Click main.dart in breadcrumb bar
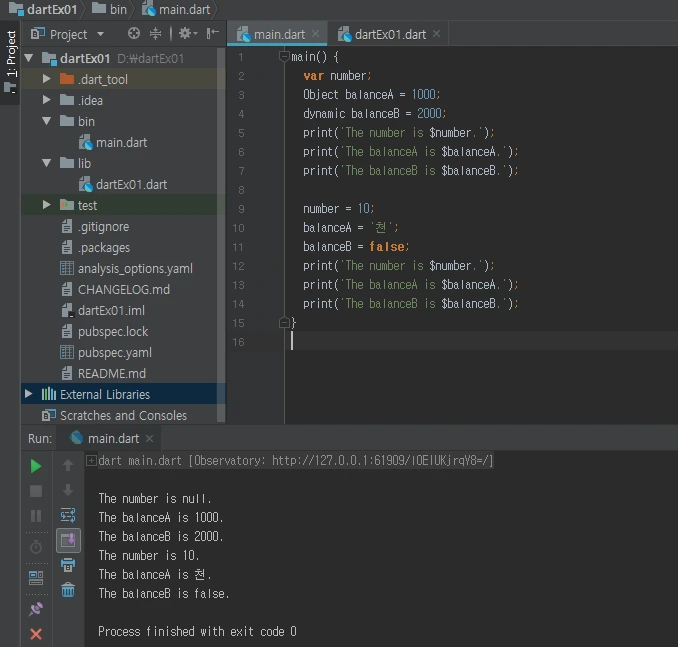 pyautogui.click(x=176, y=9)
